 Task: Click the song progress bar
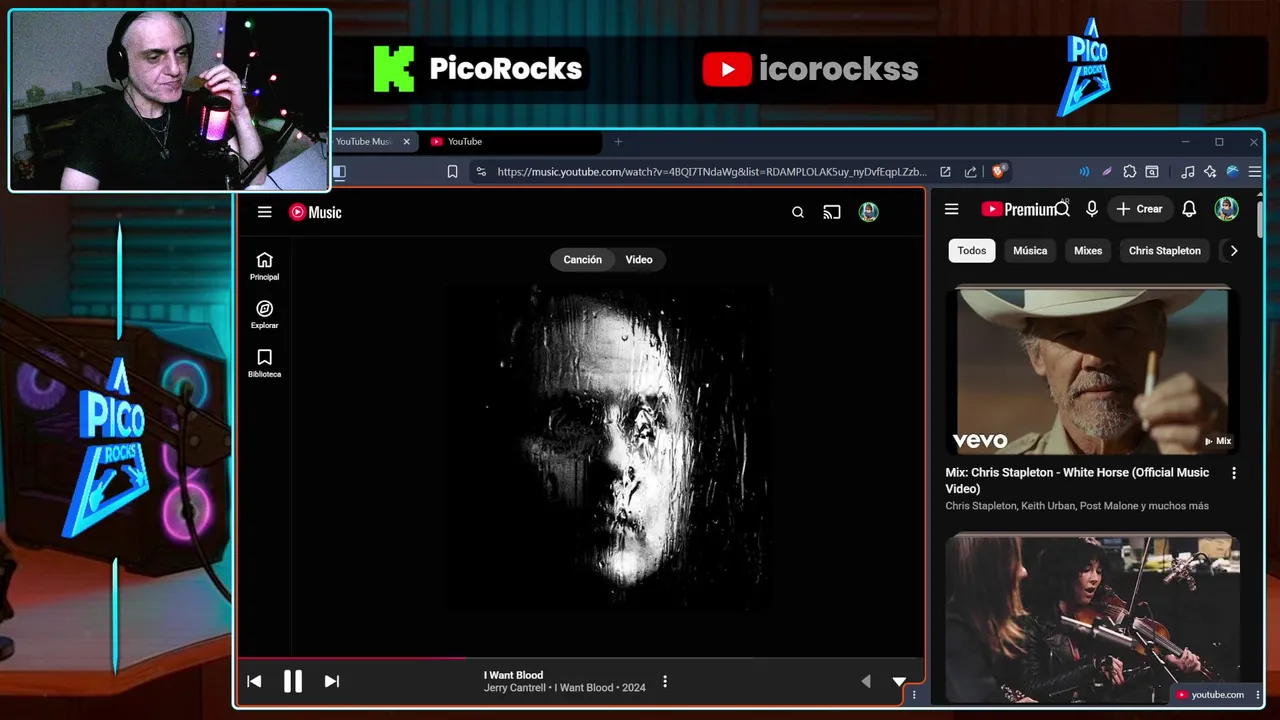tap(580, 658)
